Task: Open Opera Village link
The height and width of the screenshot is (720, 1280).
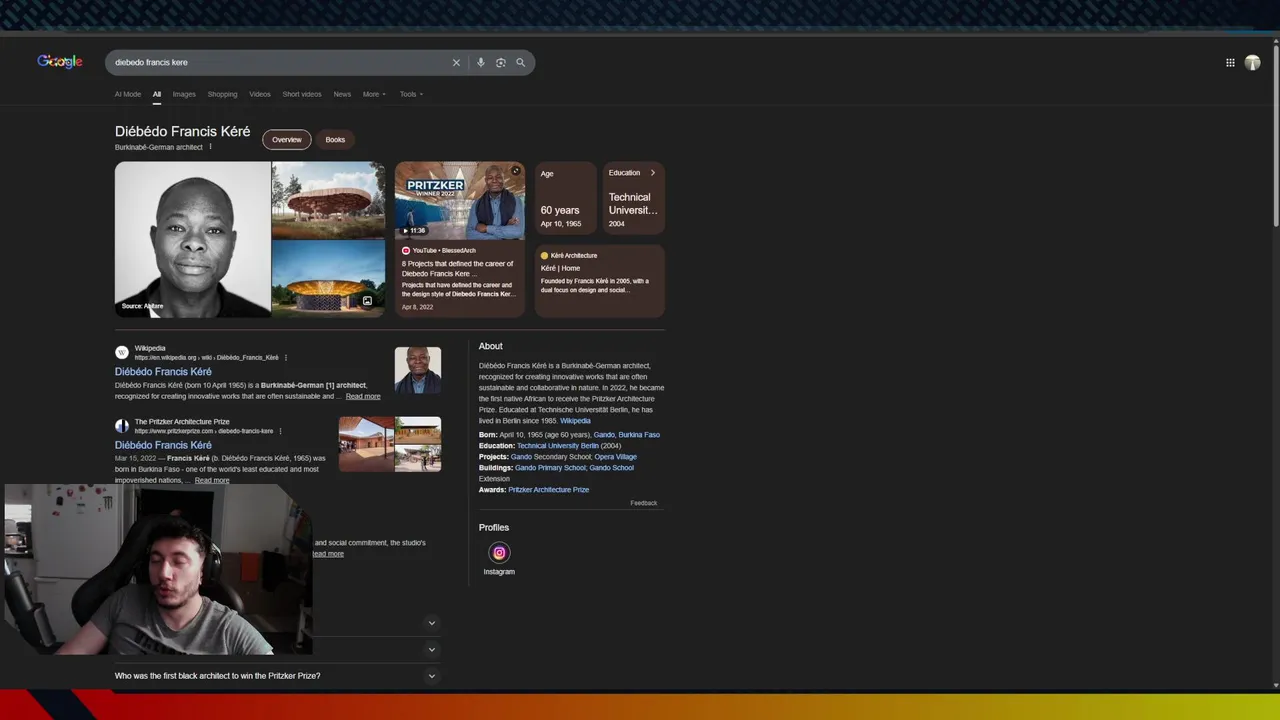Action: (x=616, y=457)
